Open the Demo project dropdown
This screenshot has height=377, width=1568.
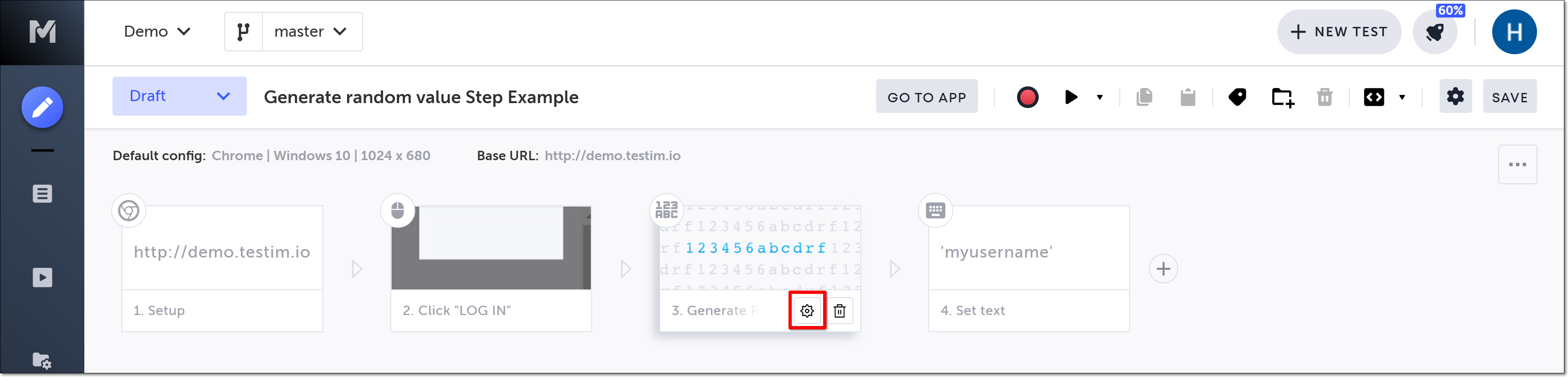[157, 32]
